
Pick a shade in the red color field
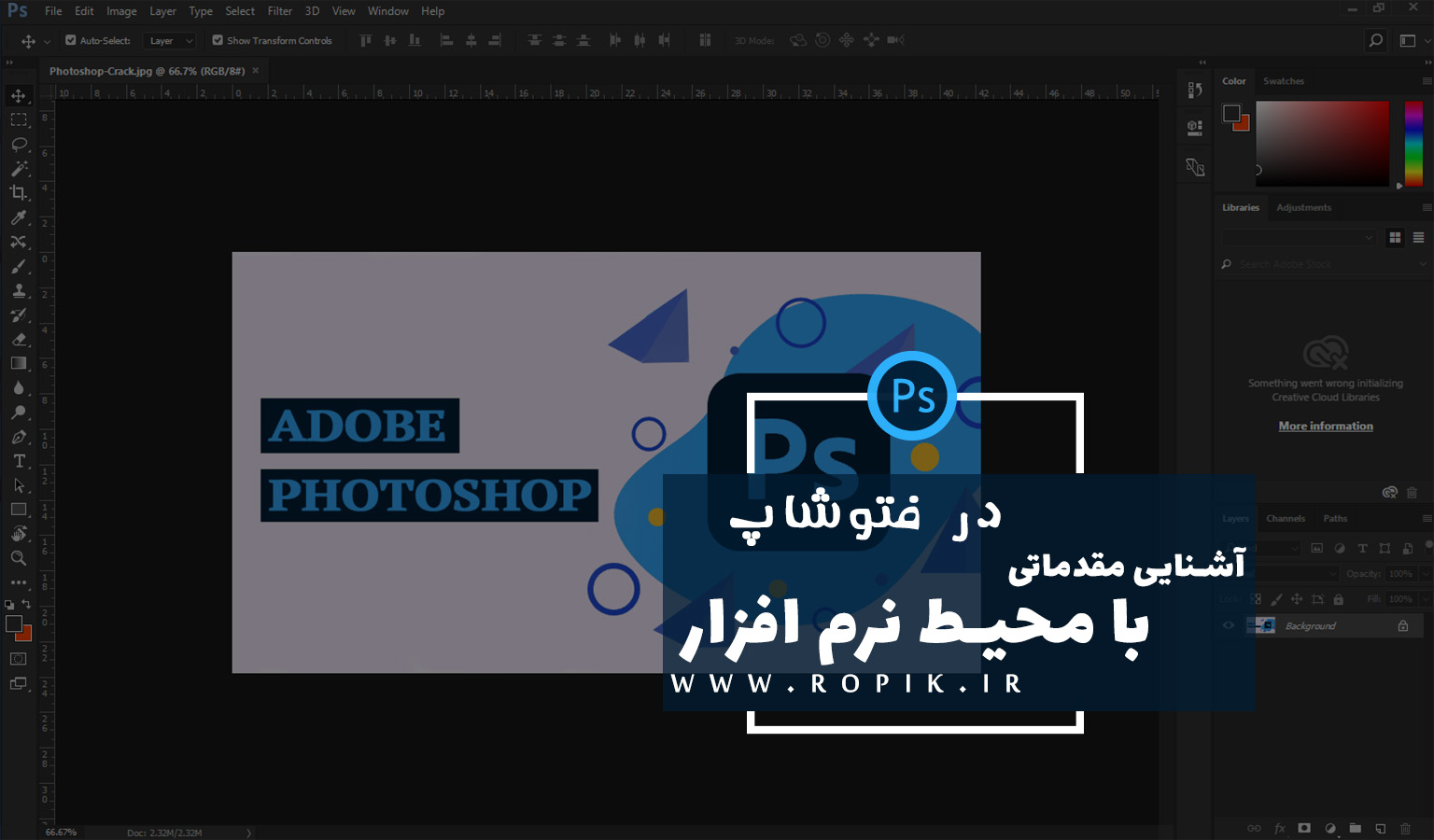pyautogui.click(x=1322, y=144)
